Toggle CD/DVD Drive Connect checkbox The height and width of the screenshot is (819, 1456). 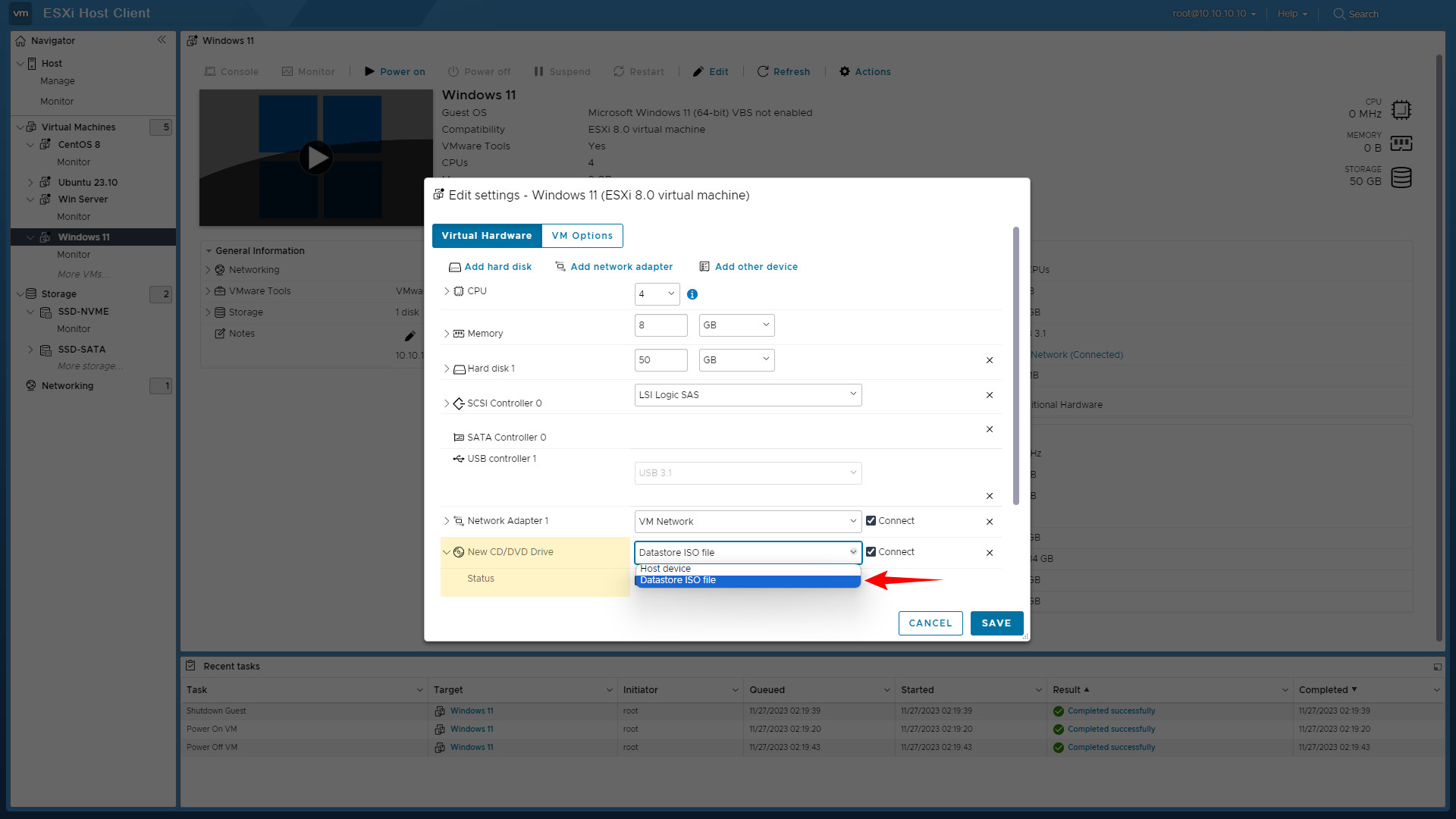[871, 552]
